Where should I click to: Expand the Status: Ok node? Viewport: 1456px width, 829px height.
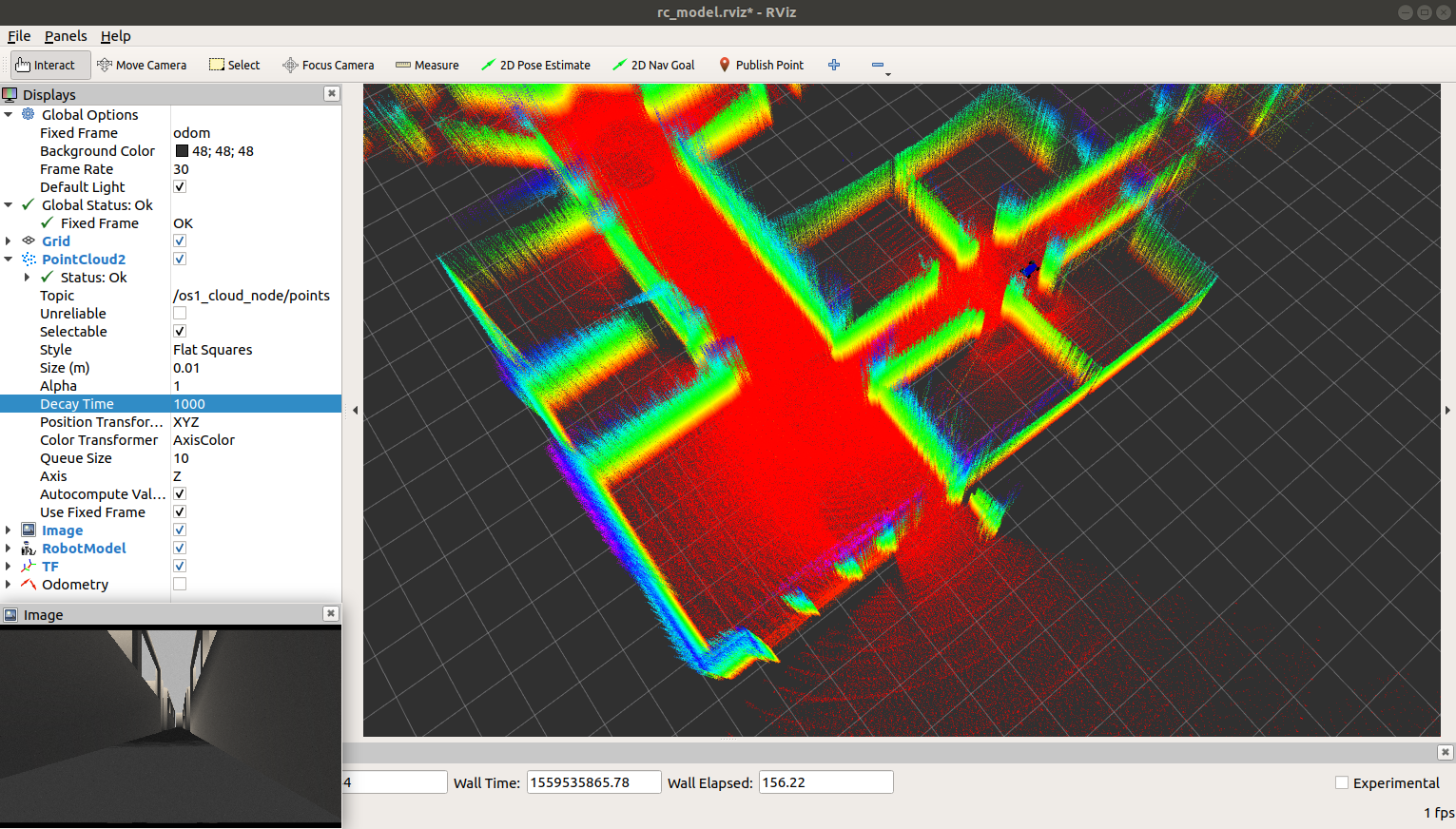click(x=27, y=277)
